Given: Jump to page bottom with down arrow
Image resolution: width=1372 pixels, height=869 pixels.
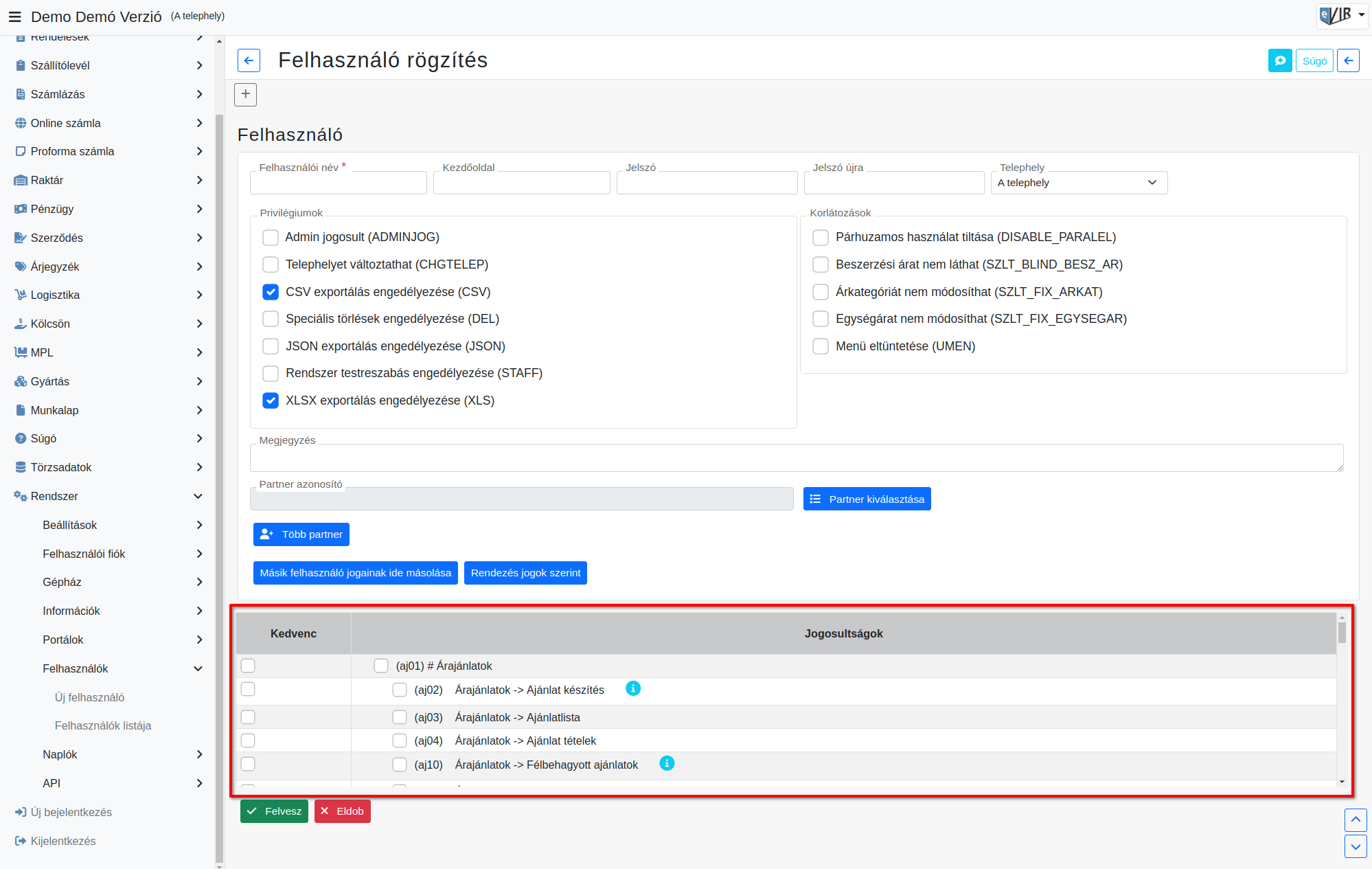Looking at the screenshot, I should pos(1356,846).
